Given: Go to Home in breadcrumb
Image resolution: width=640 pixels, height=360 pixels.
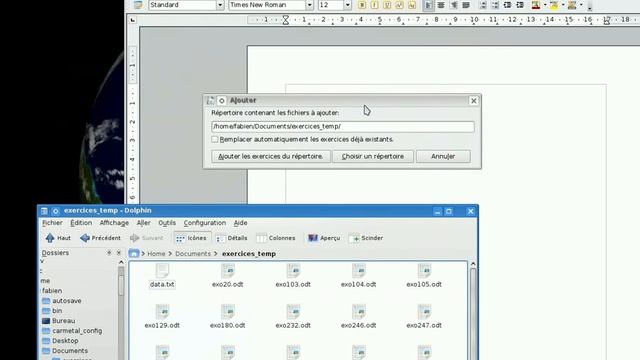Looking at the screenshot, I should (156, 253).
